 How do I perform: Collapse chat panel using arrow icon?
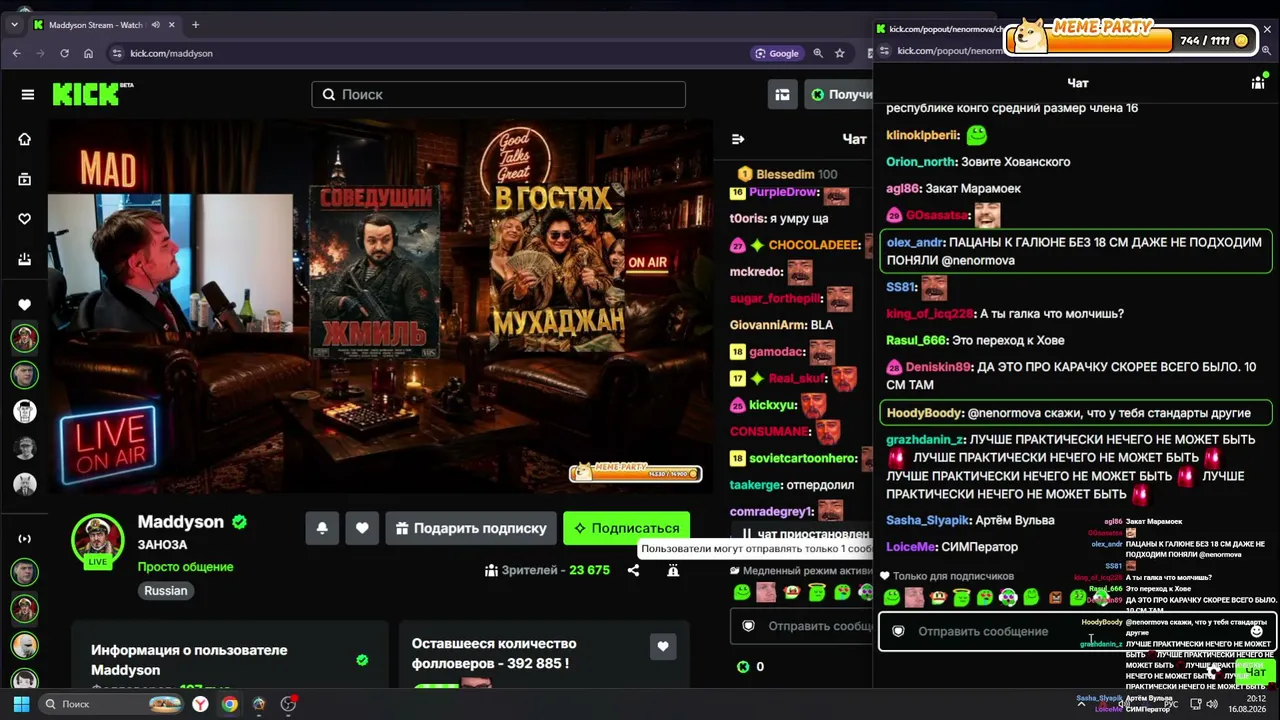tap(738, 139)
